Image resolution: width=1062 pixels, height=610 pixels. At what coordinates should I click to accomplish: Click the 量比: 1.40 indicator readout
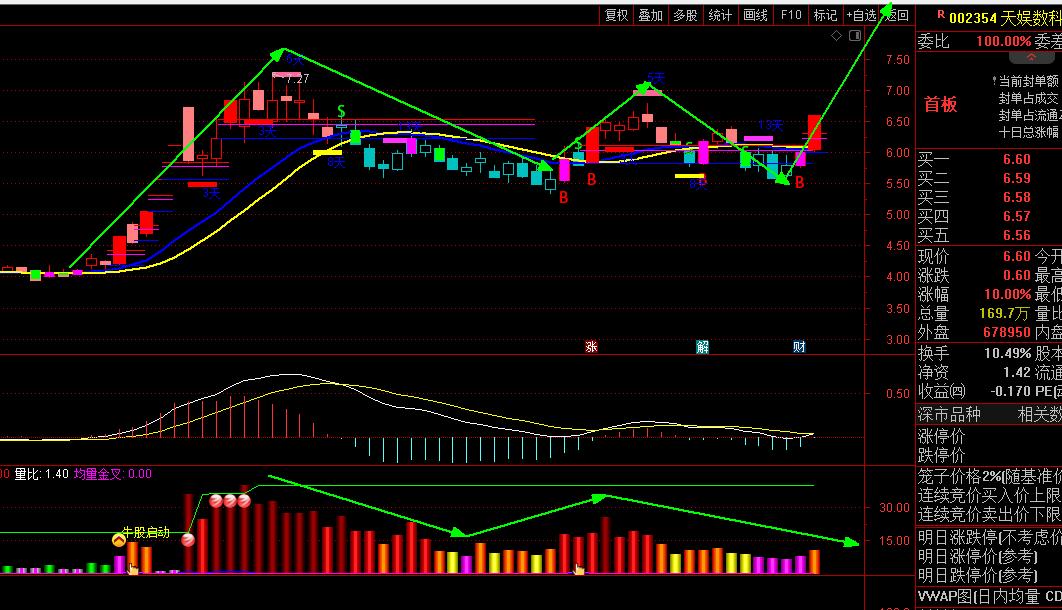tap(42, 474)
